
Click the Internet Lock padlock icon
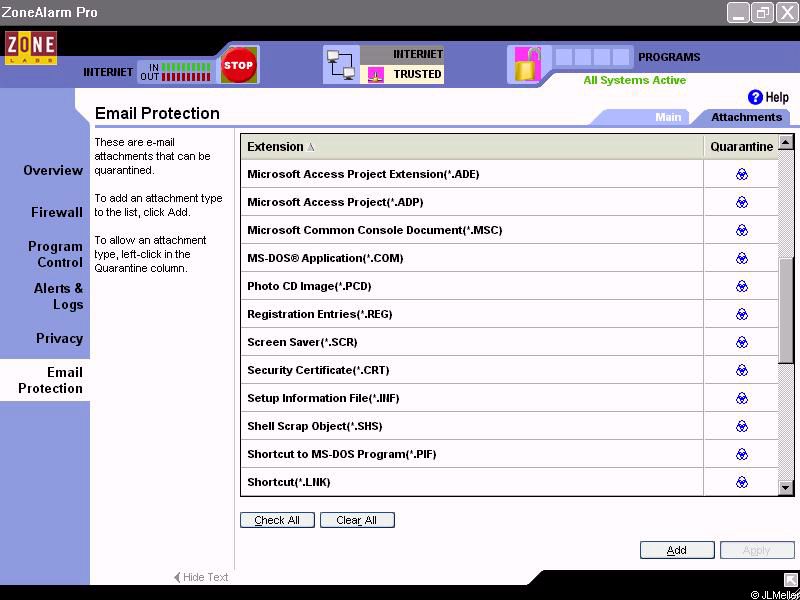point(527,64)
